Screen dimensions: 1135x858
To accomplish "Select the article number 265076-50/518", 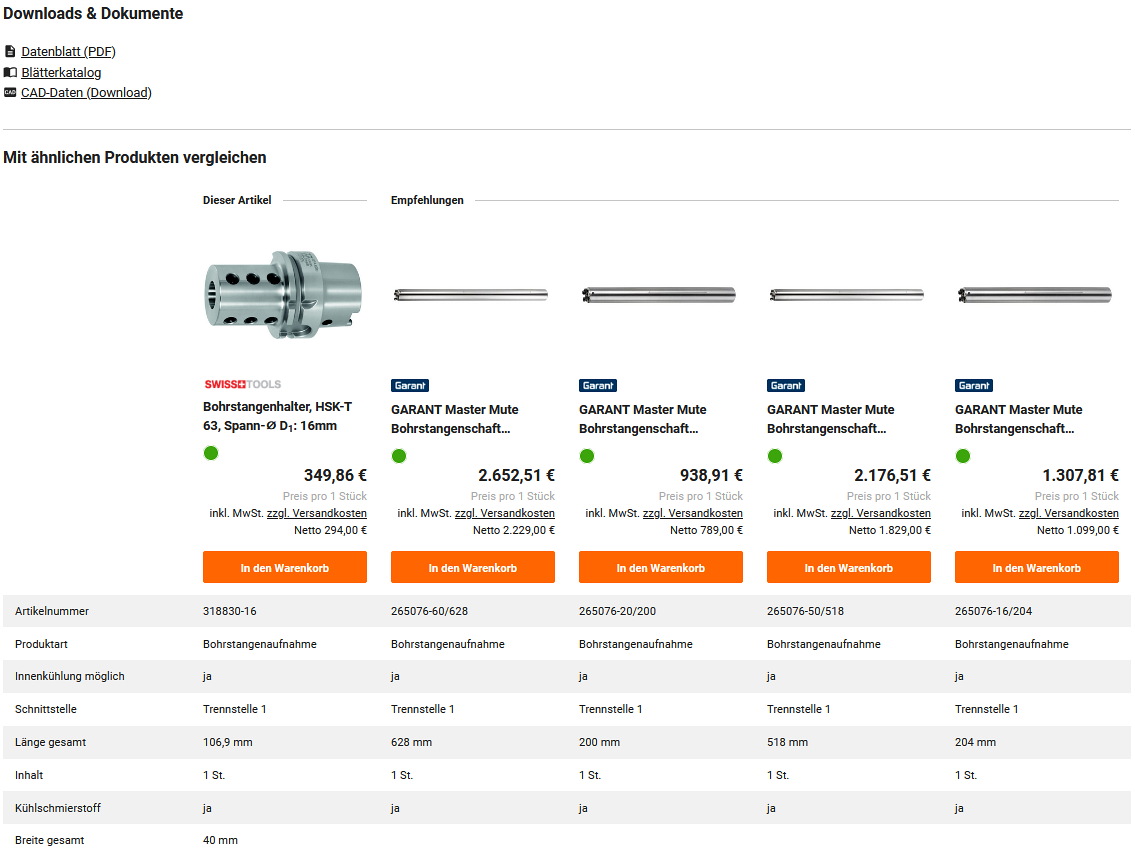I will coord(806,611).
